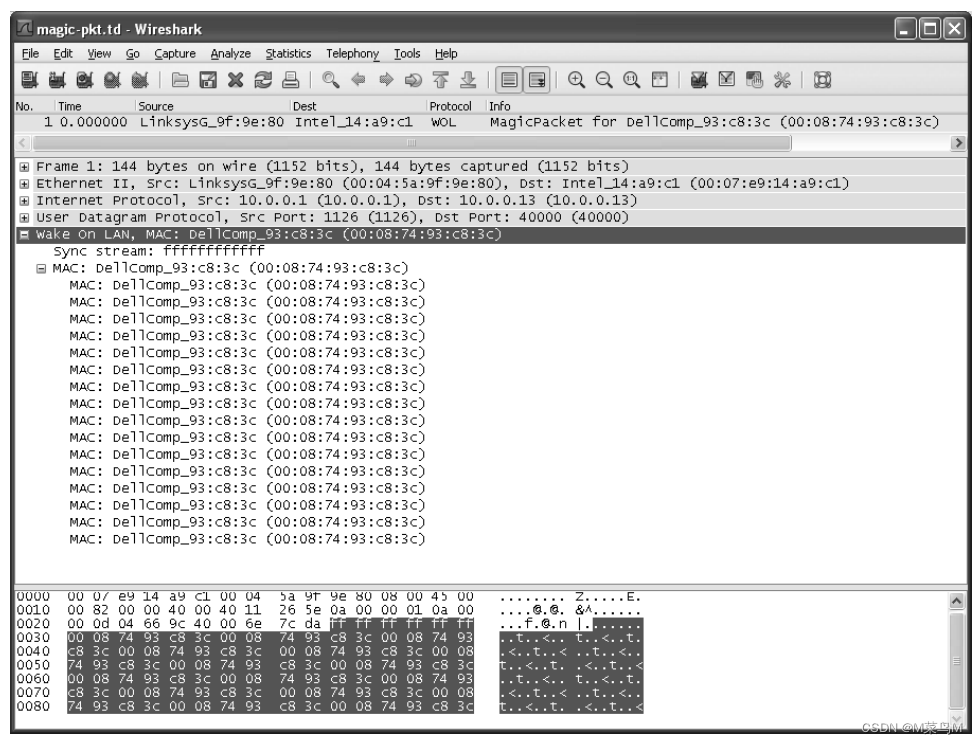Select packet 1 MagicPacket row

[490, 122]
